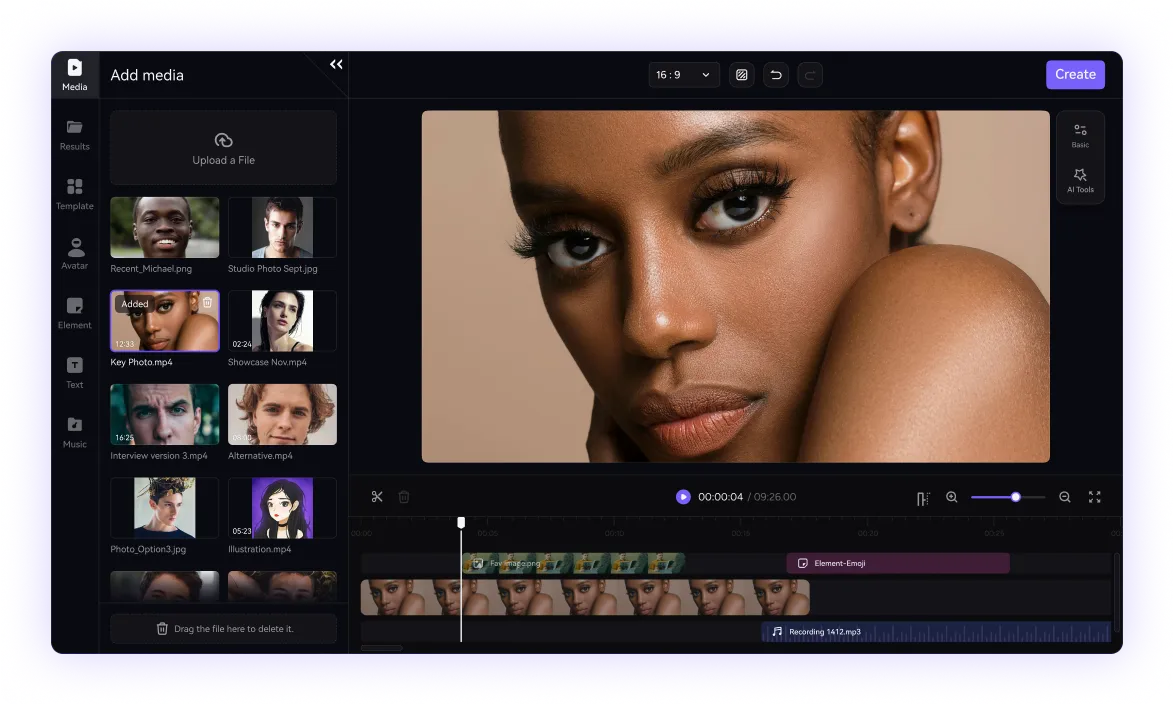Adjust the timeline zoom slider
The width and height of the screenshot is (1174, 705).
point(1015,496)
